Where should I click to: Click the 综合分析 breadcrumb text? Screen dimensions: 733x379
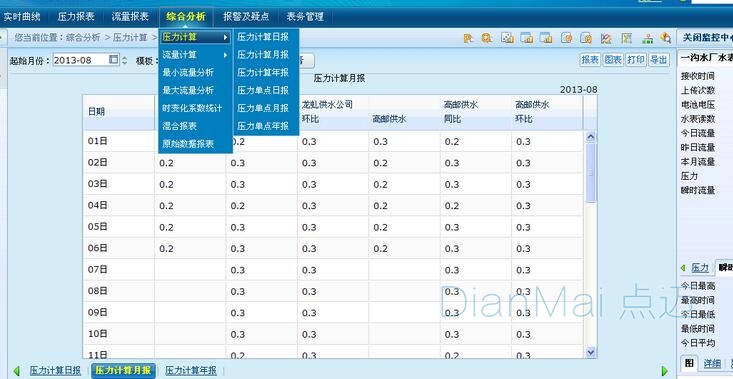click(83, 37)
